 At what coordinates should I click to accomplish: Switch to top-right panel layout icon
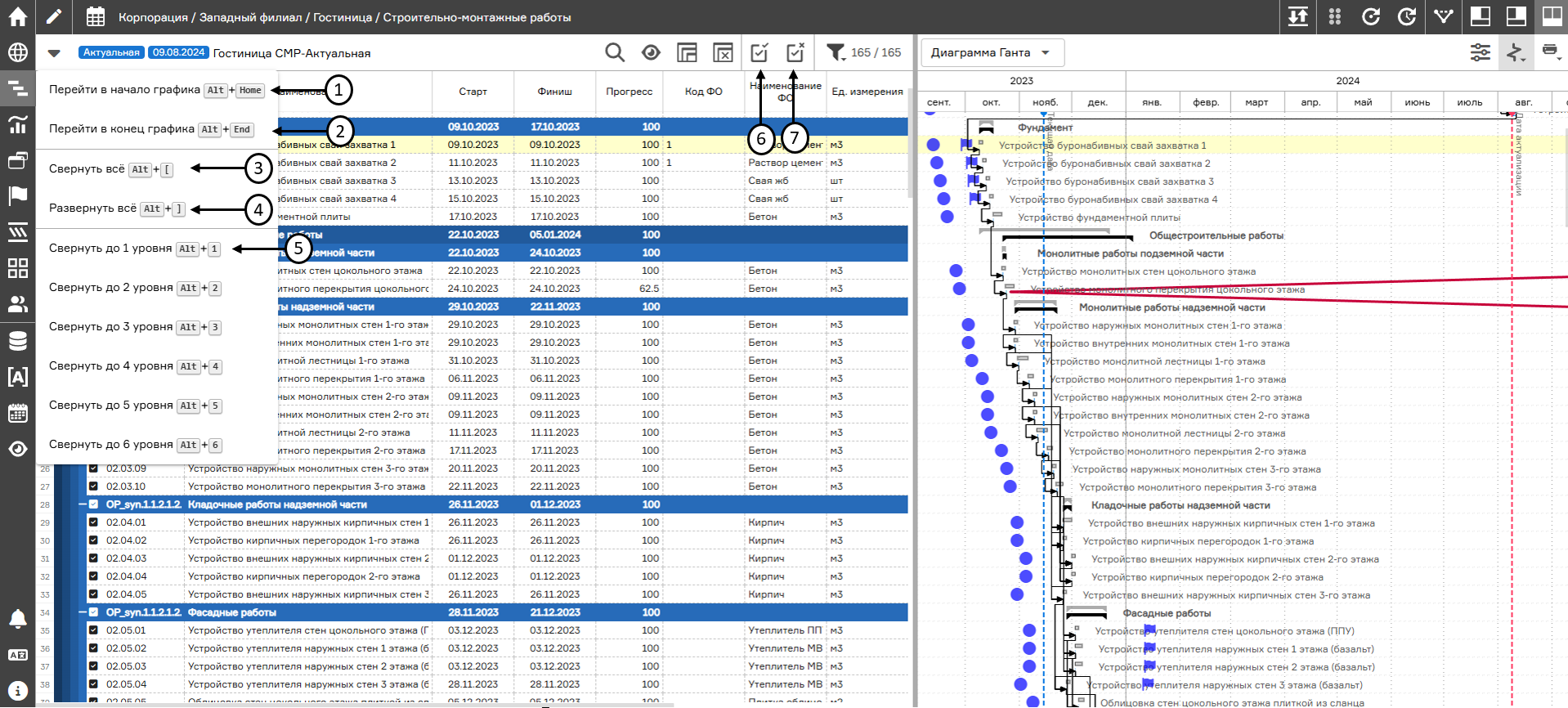1516,16
